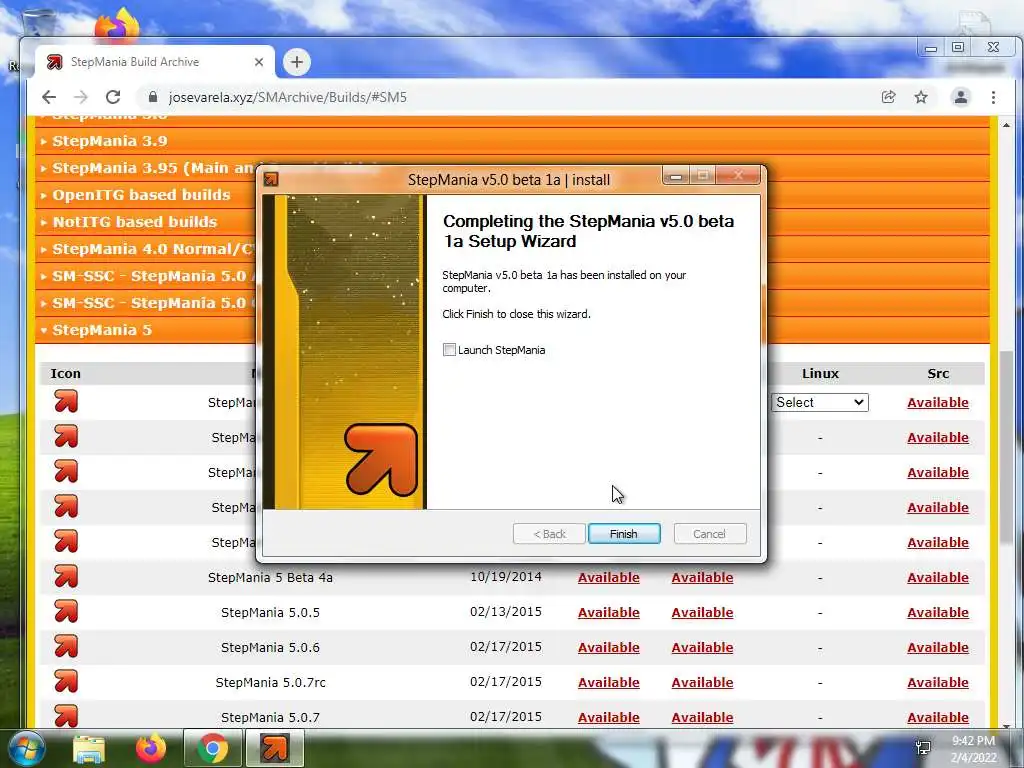Bookmark this page with the star
Screen dimensions: 1024x768
tap(921, 97)
